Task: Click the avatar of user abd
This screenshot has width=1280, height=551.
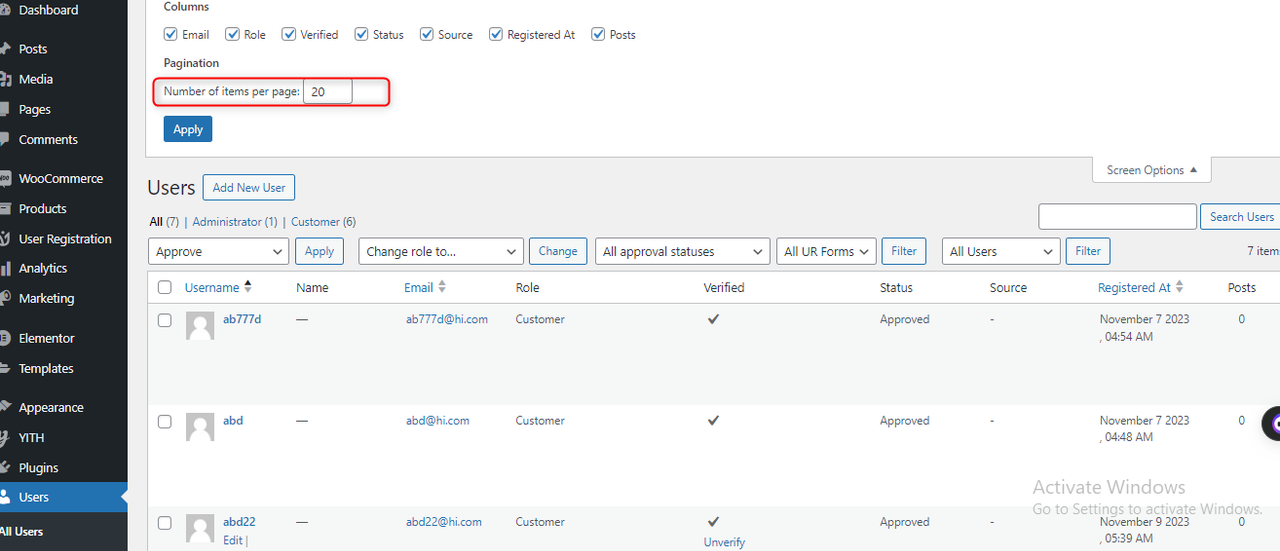Action: (200, 427)
